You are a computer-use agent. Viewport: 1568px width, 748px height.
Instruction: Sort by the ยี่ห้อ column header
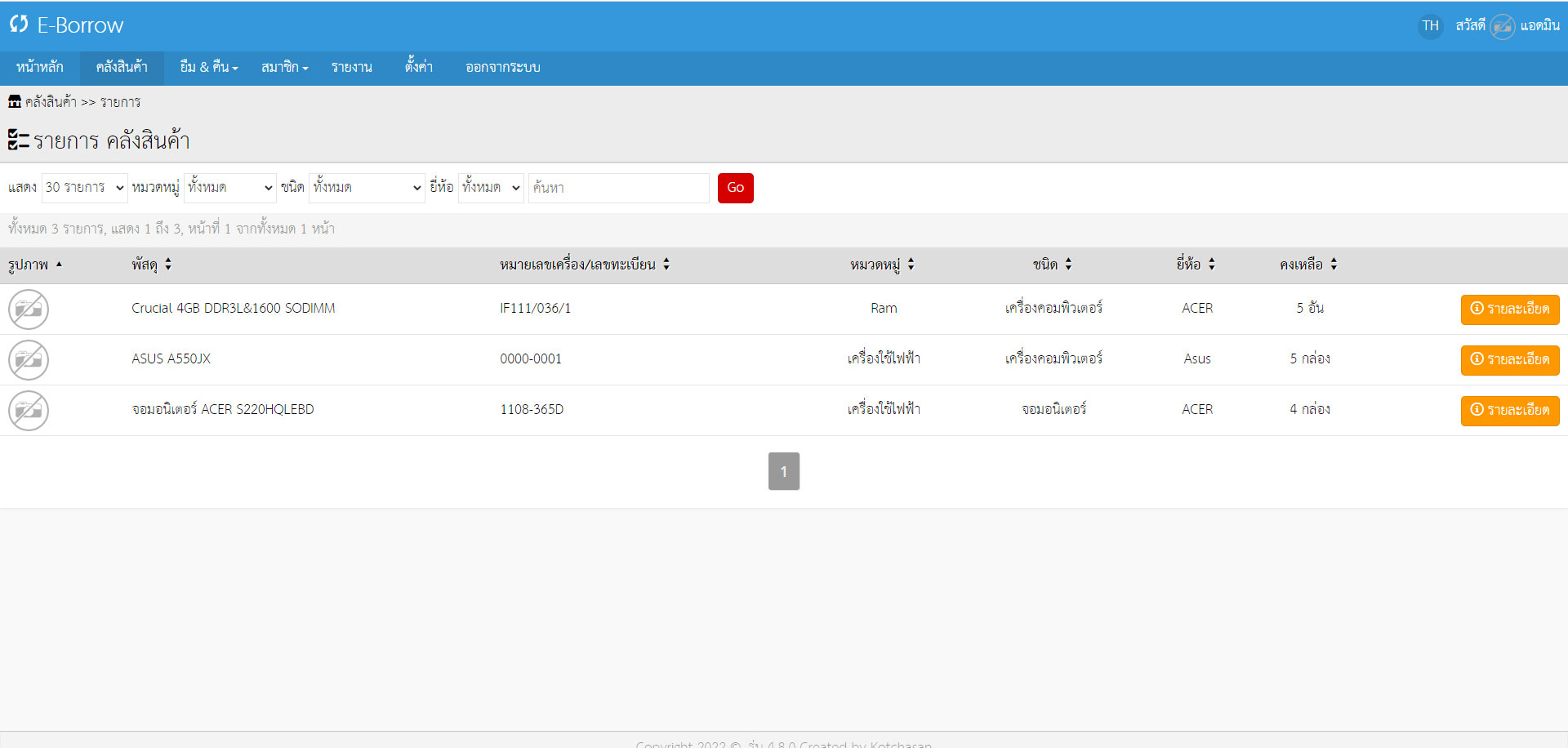[x=1195, y=265]
